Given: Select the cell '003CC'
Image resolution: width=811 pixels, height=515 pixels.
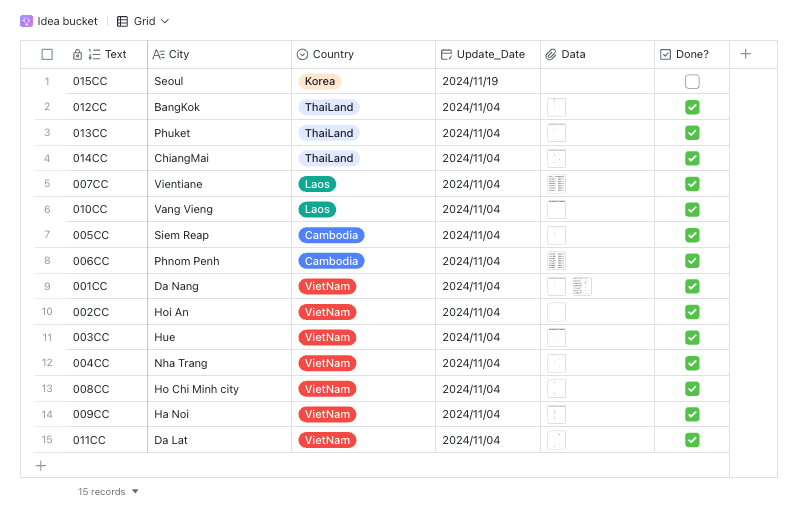Looking at the screenshot, I should [x=107, y=337].
